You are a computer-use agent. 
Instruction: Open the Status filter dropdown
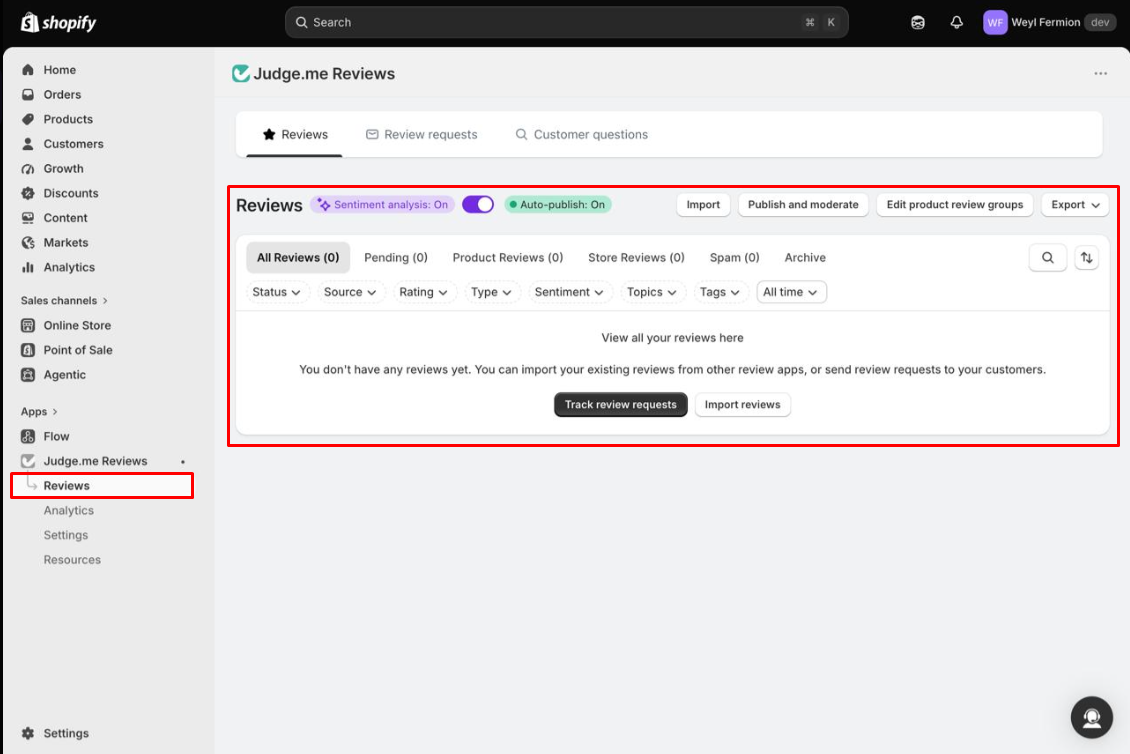pos(277,292)
